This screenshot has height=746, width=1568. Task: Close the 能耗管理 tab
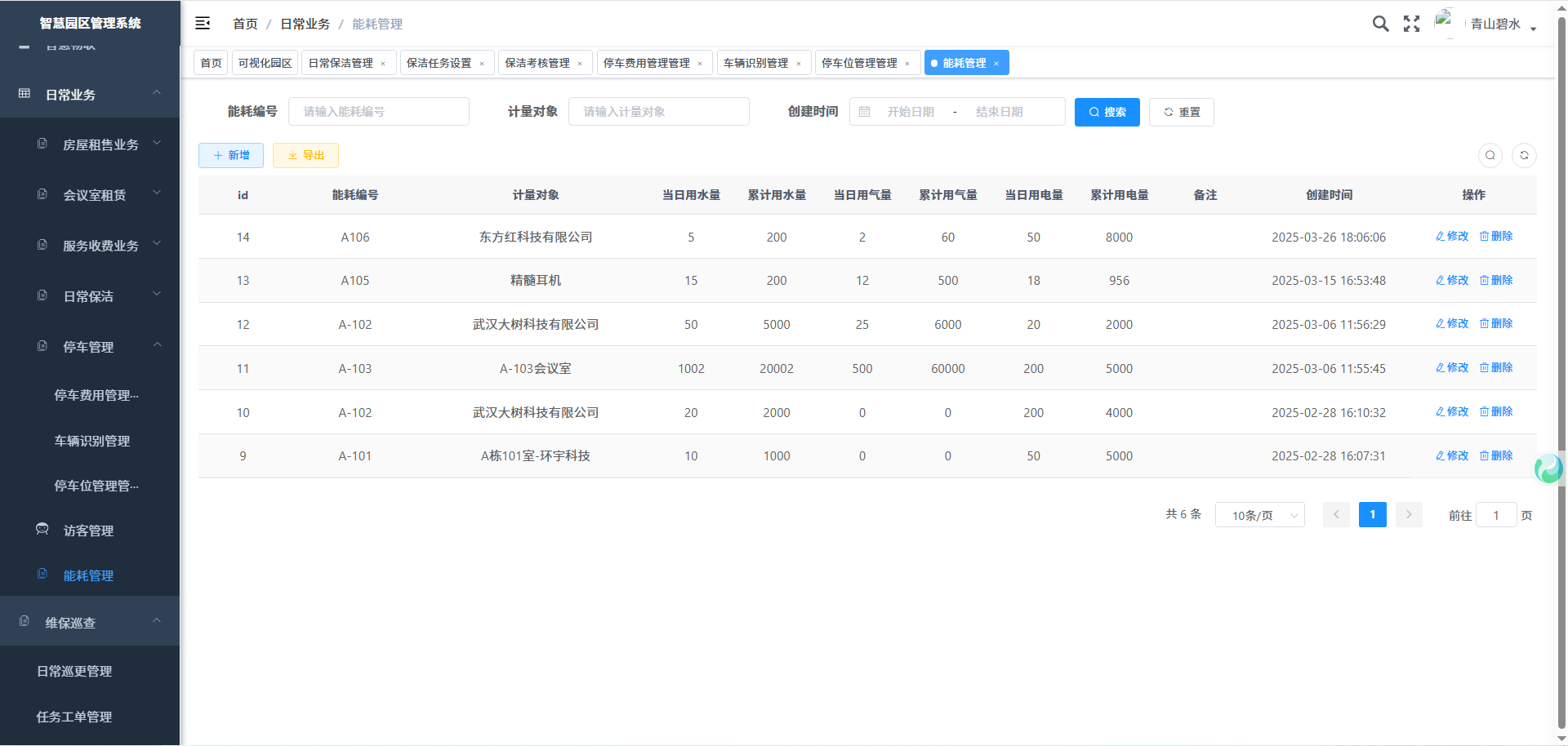pyautogui.click(x=996, y=64)
